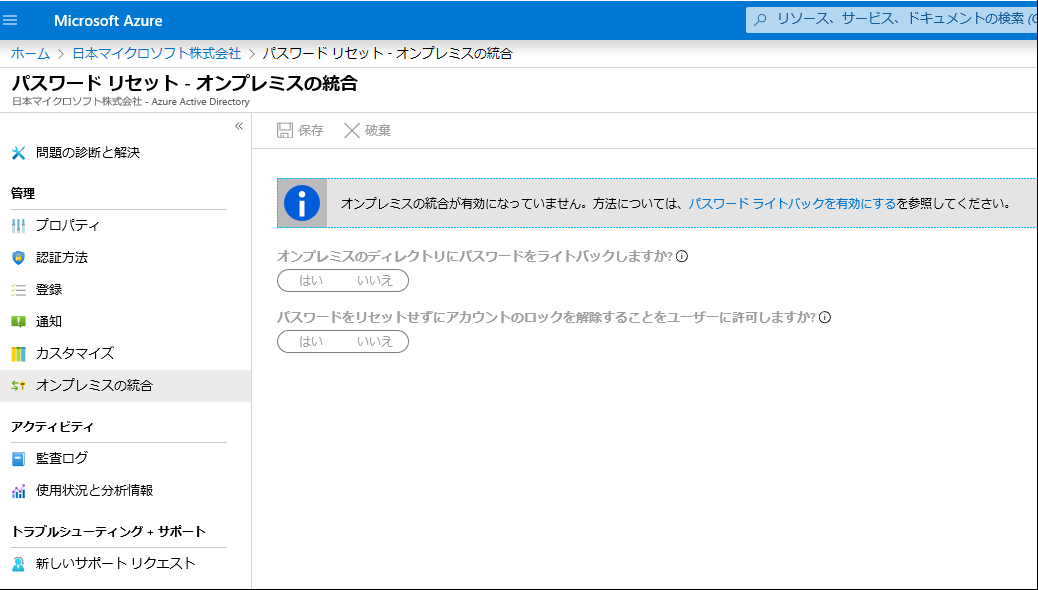Click the search magnifier icon
The image size is (1038, 590).
coord(761,20)
